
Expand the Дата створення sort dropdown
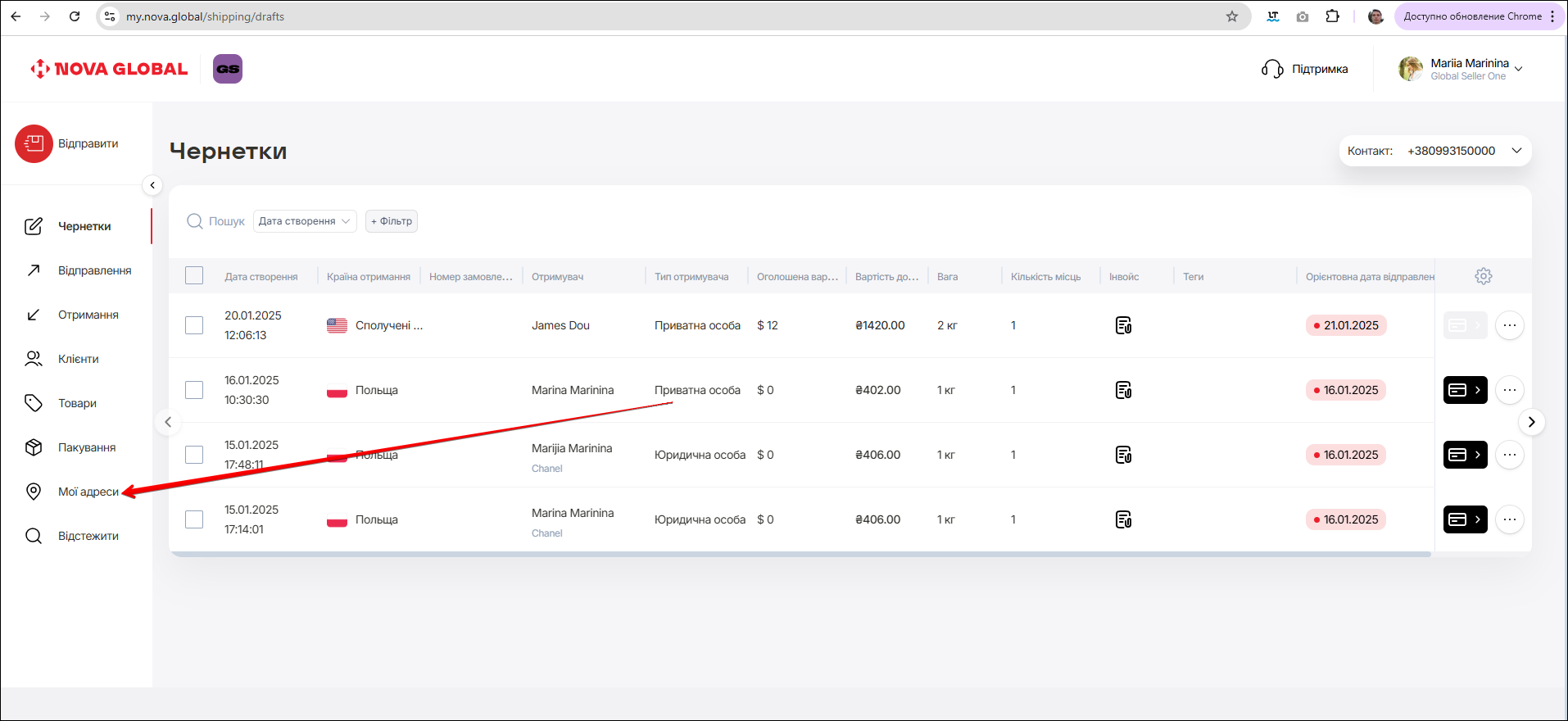[x=305, y=221]
